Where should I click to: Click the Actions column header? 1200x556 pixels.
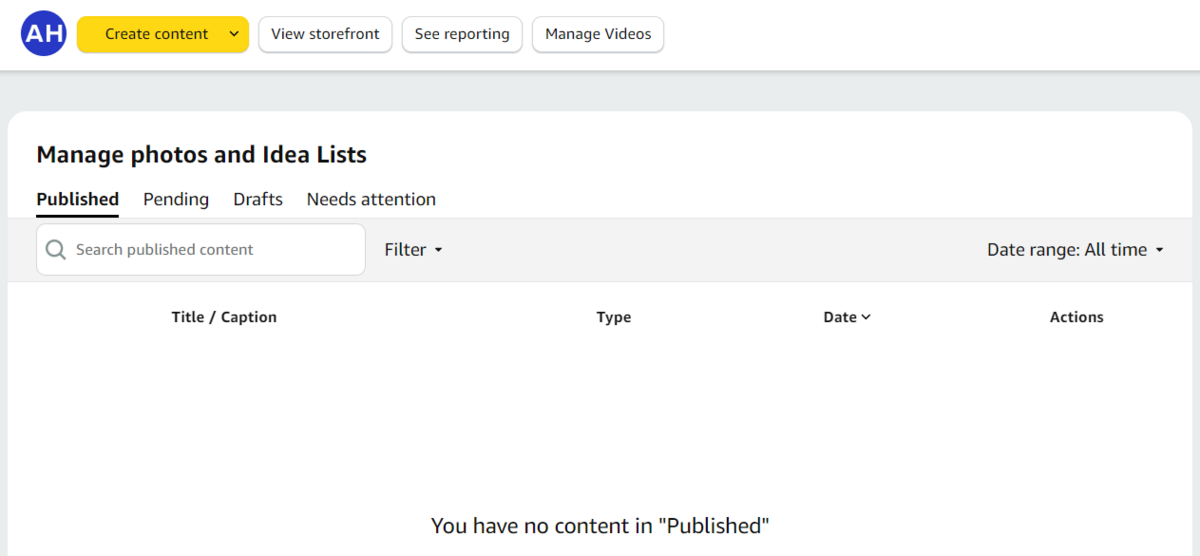click(1076, 317)
